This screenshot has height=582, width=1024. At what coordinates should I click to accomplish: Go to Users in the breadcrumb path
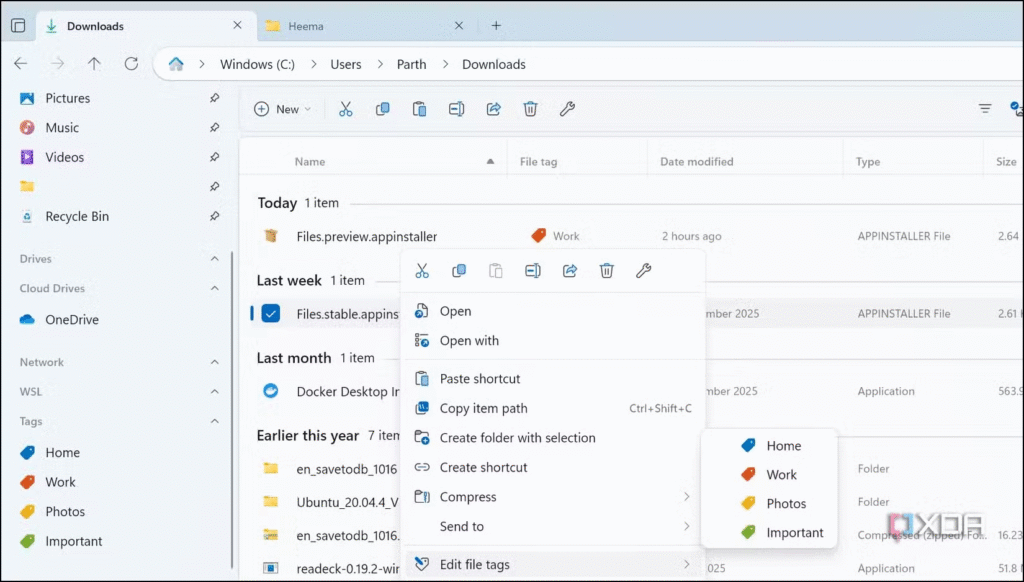pyautogui.click(x=346, y=64)
